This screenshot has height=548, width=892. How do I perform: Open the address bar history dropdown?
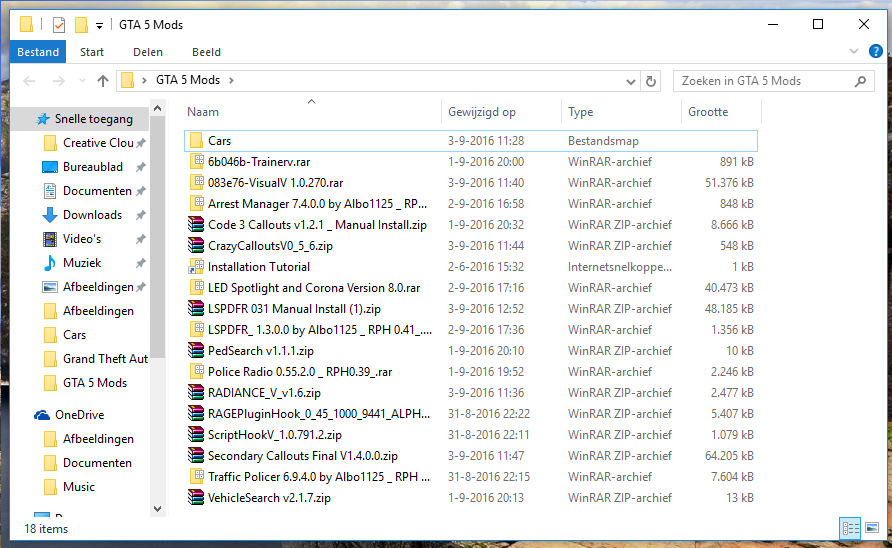pyautogui.click(x=630, y=81)
